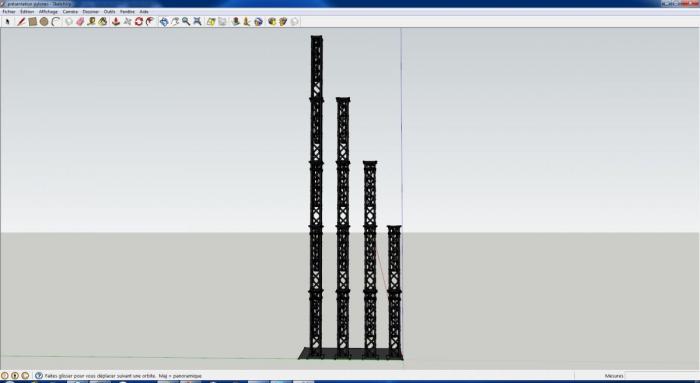Select the shortest pylon model
700x383 pixels.
pos(394,292)
